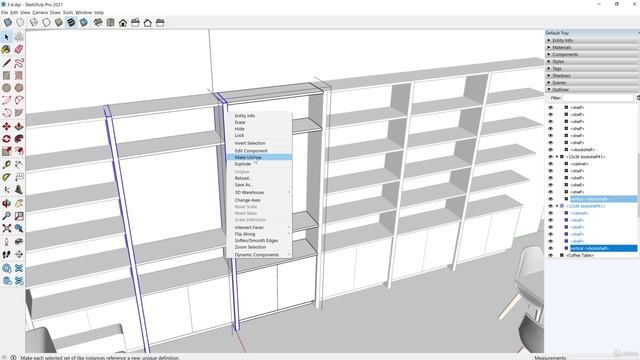640x360 pixels.
Task: Expand the Entity Info tray panel
Action: click(592, 40)
